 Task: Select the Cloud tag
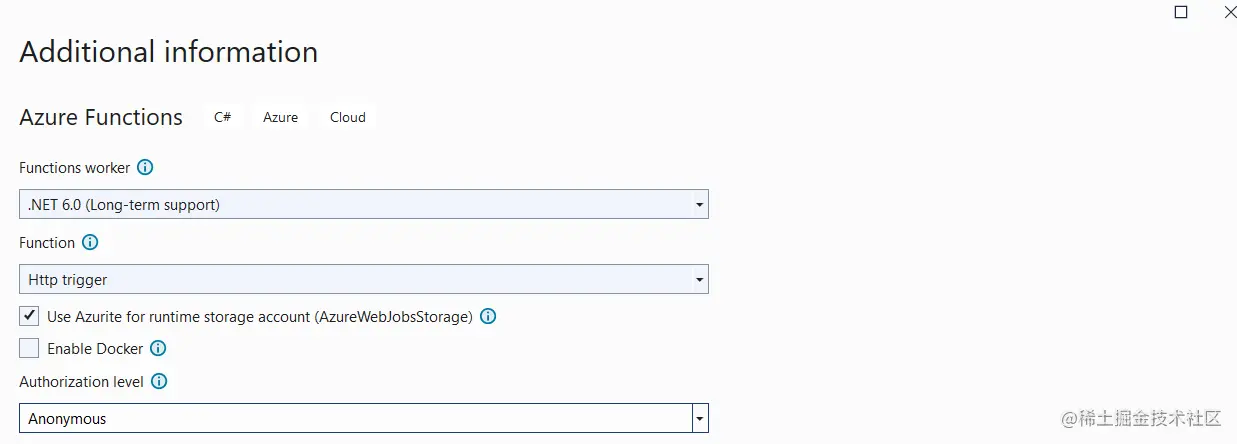tap(348, 117)
